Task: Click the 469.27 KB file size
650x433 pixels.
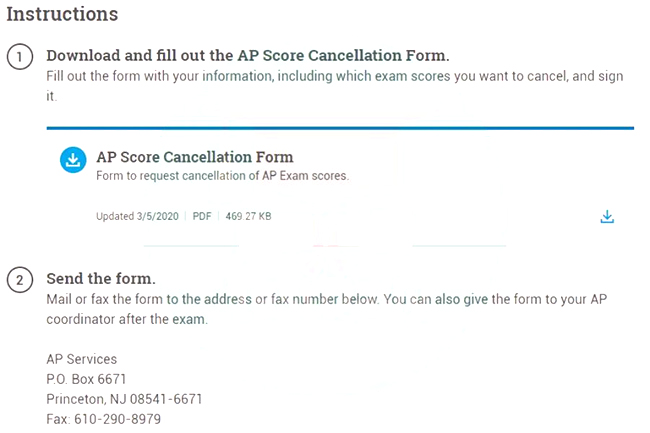Action: pyautogui.click(x=249, y=216)
